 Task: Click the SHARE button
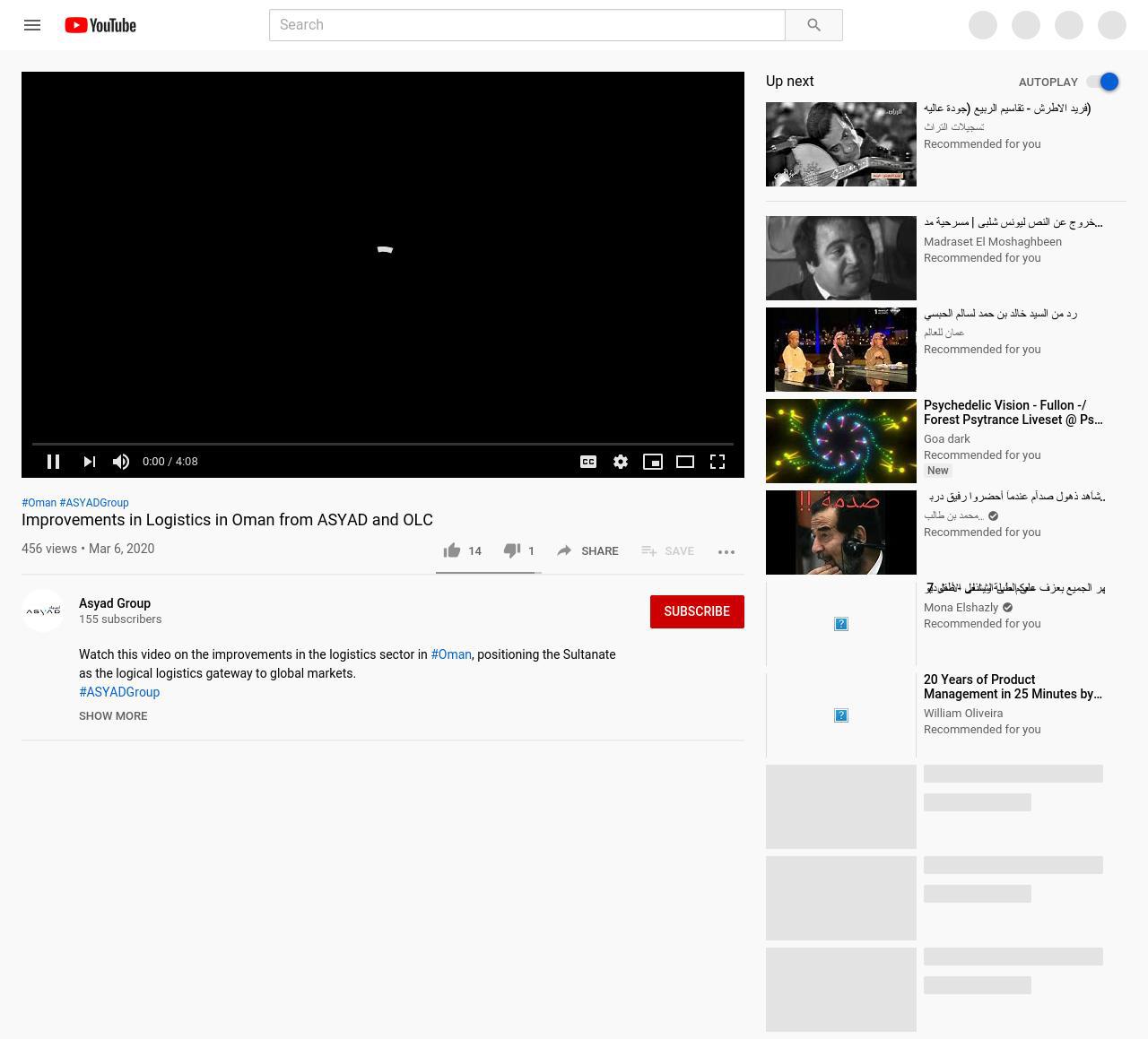coord(587,550)
